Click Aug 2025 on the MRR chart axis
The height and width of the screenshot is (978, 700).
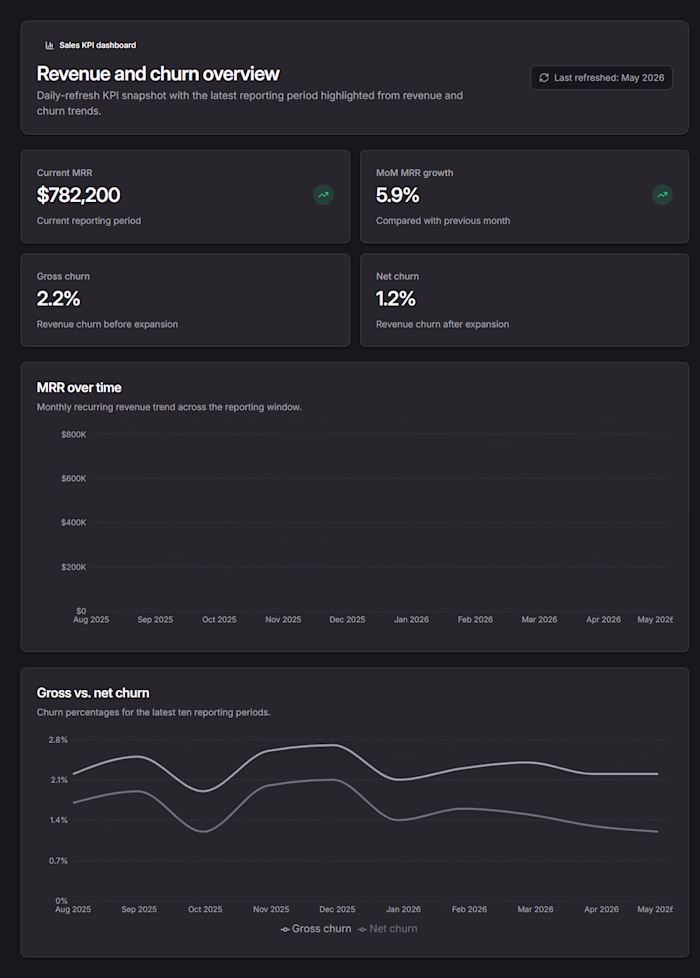pos(91,619)
